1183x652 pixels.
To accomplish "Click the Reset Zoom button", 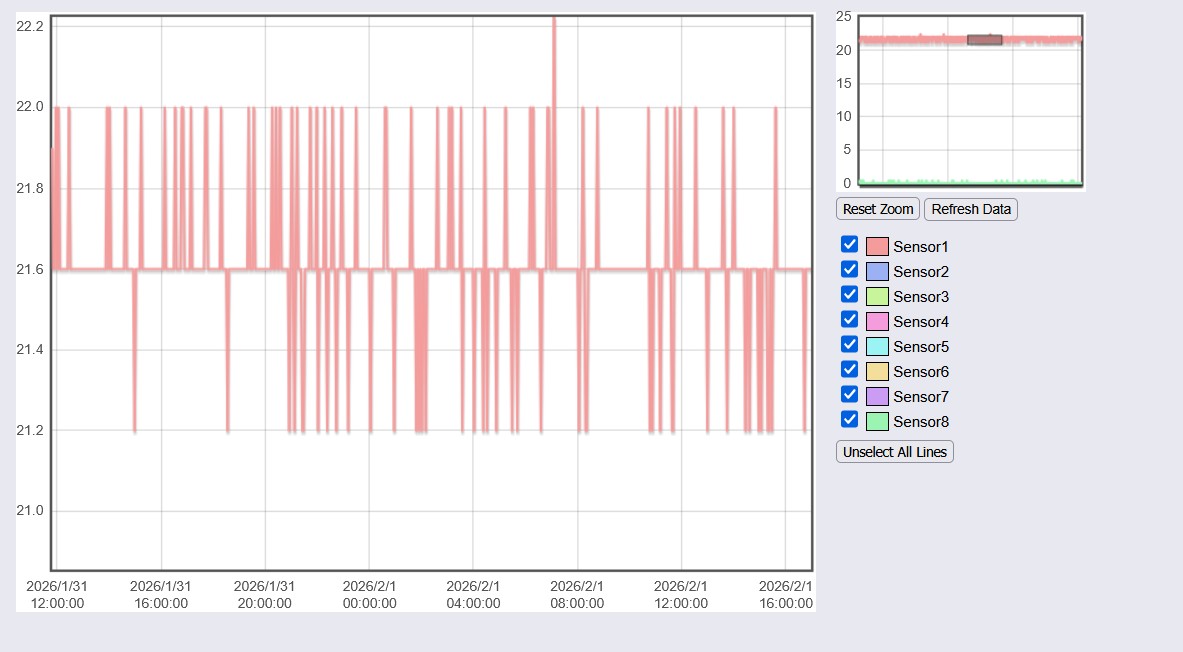I will (x=878, y=209).
